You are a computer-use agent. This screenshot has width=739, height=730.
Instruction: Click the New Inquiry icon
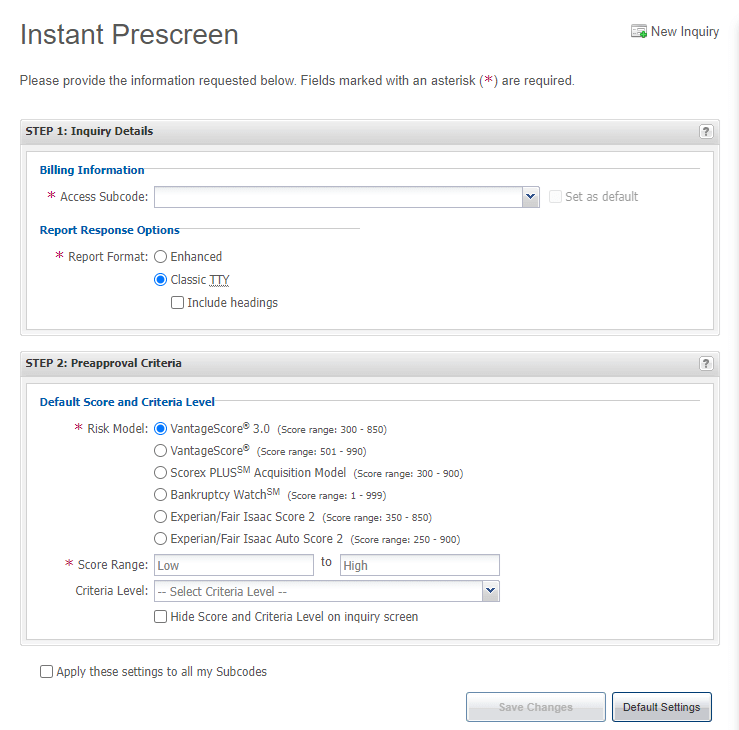pos(638,32)
